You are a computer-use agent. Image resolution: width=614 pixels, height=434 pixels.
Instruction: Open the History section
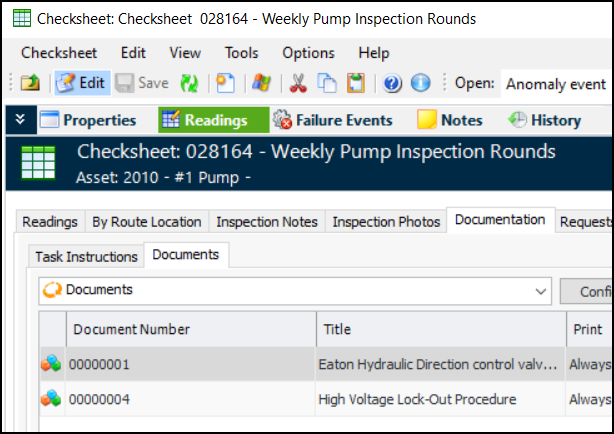545,120
